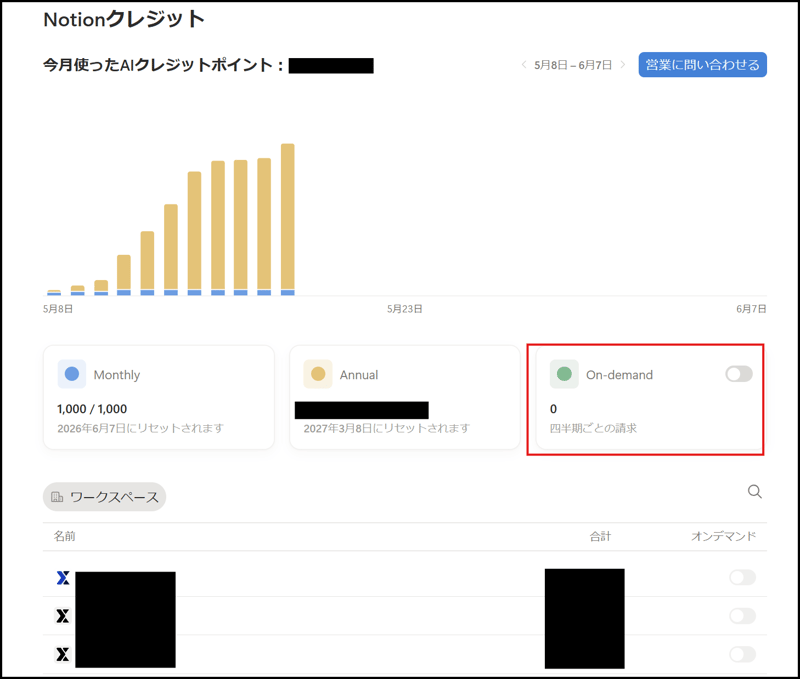
Task: Click the 合計 column header
Action: [600, 536]
